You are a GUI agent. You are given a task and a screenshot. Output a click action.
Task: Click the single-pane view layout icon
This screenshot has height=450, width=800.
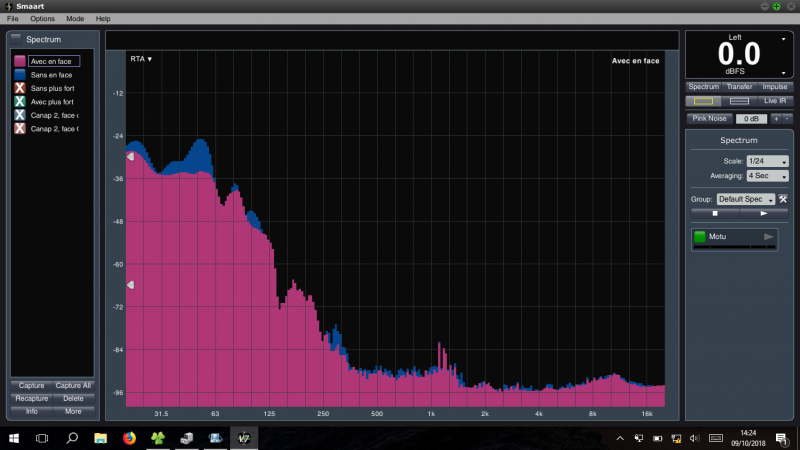tap(704, 101)
